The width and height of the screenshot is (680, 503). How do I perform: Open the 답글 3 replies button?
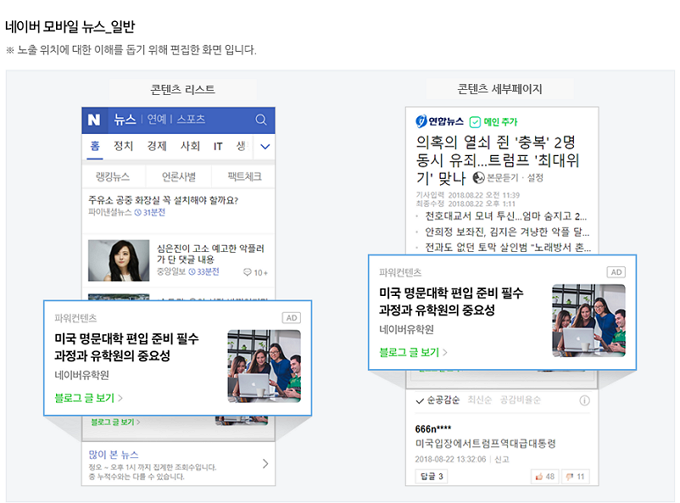[432, 477]
